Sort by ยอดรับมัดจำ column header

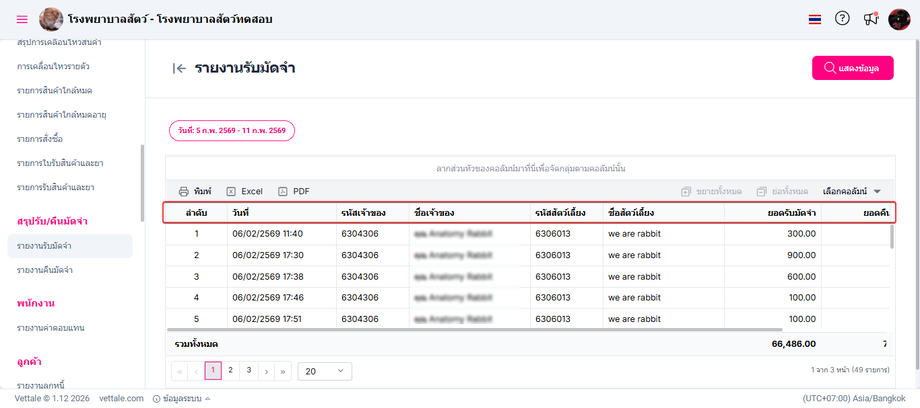click(772, 213)
